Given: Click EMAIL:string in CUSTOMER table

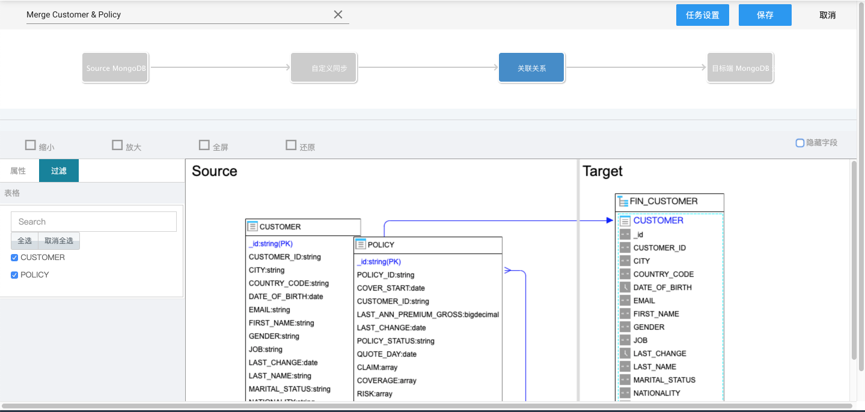Looking at the screenshot, I should click(269, 310).
